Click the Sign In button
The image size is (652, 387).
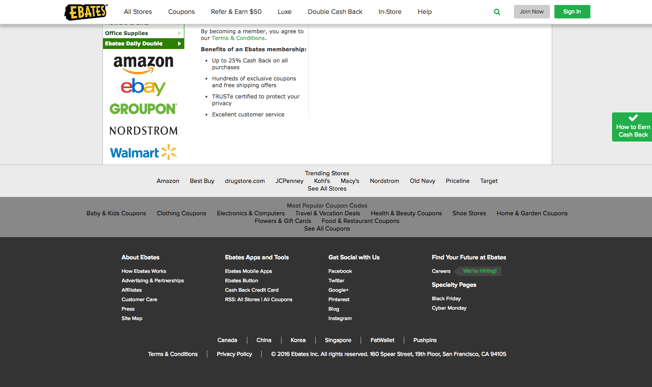click(572, 12)
